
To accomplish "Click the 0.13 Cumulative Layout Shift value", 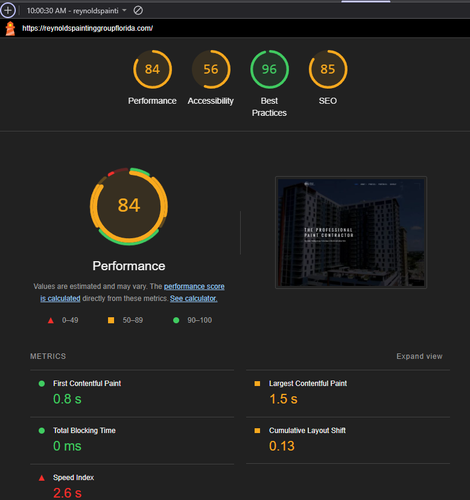I will pos(282,446).
